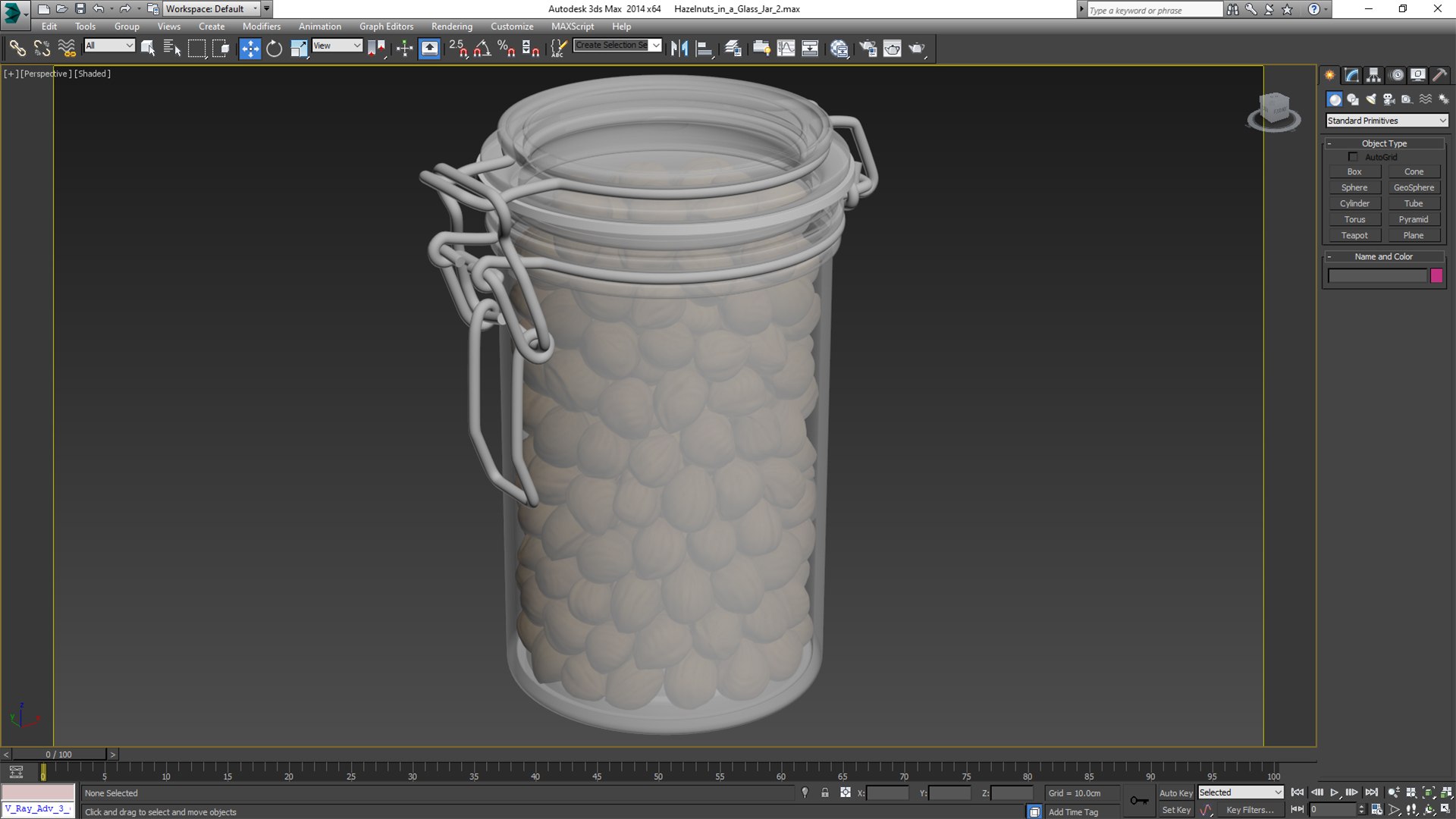Viewport: 1456px width, 819px height.
Task: Open the Modify panel tab icon
Action: tap(1352, 75)
